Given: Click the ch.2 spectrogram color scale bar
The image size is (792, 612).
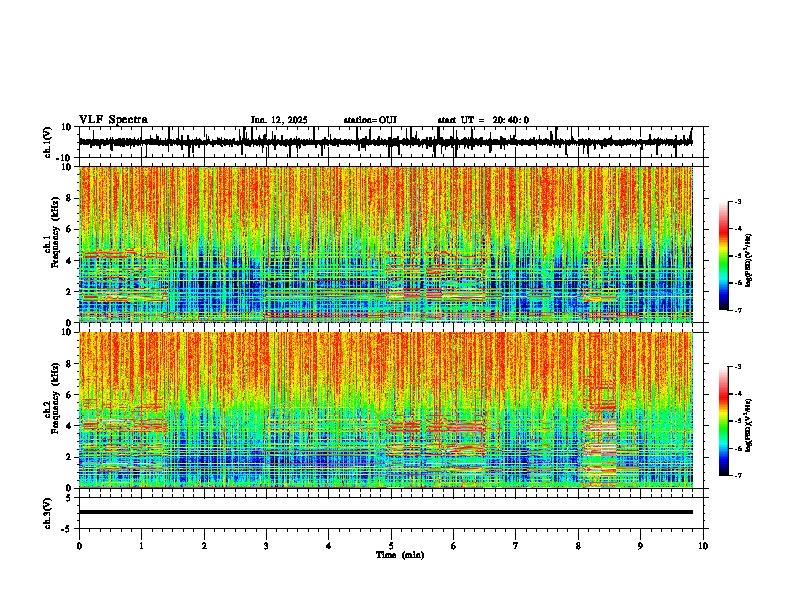Looking at the screenshot, I should pyautogui.click(x=723, y=421).
